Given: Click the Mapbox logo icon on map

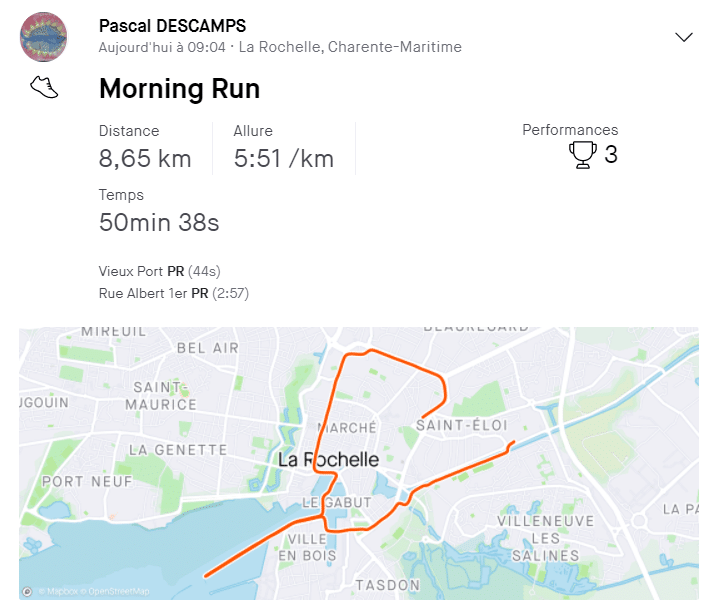Looking at the screenshot, I should coord(27,591).
